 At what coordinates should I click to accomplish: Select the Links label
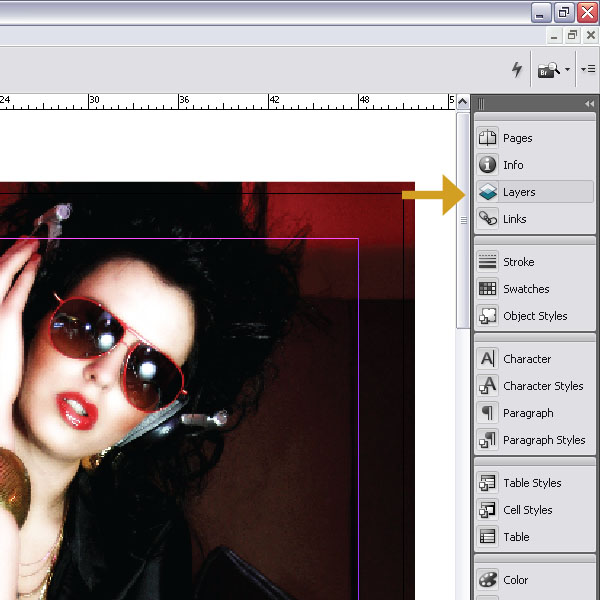tap(514, 219)
